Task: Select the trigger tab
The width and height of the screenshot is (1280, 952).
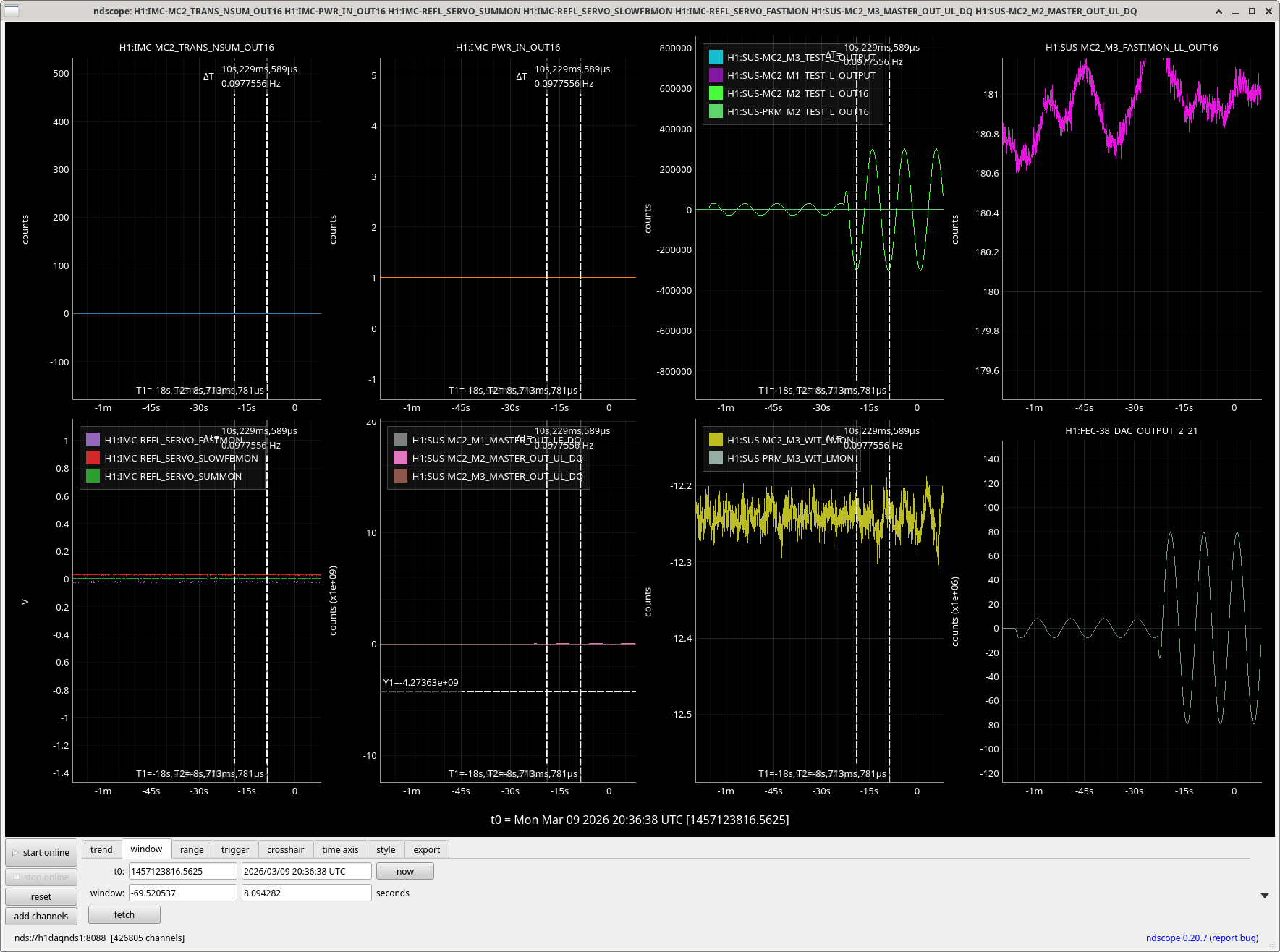Action: (235, 849)
